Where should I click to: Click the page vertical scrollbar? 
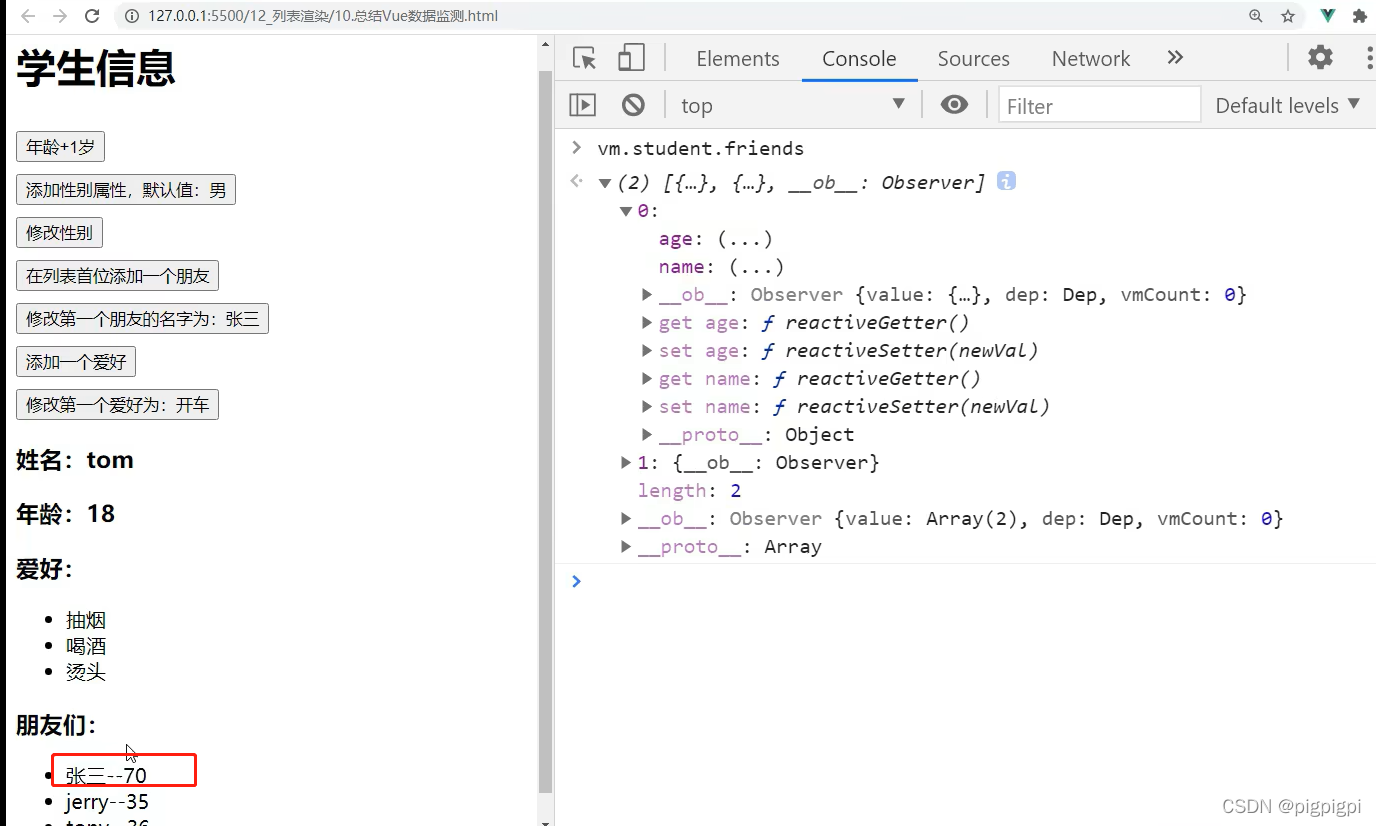[x=546, y=430]
